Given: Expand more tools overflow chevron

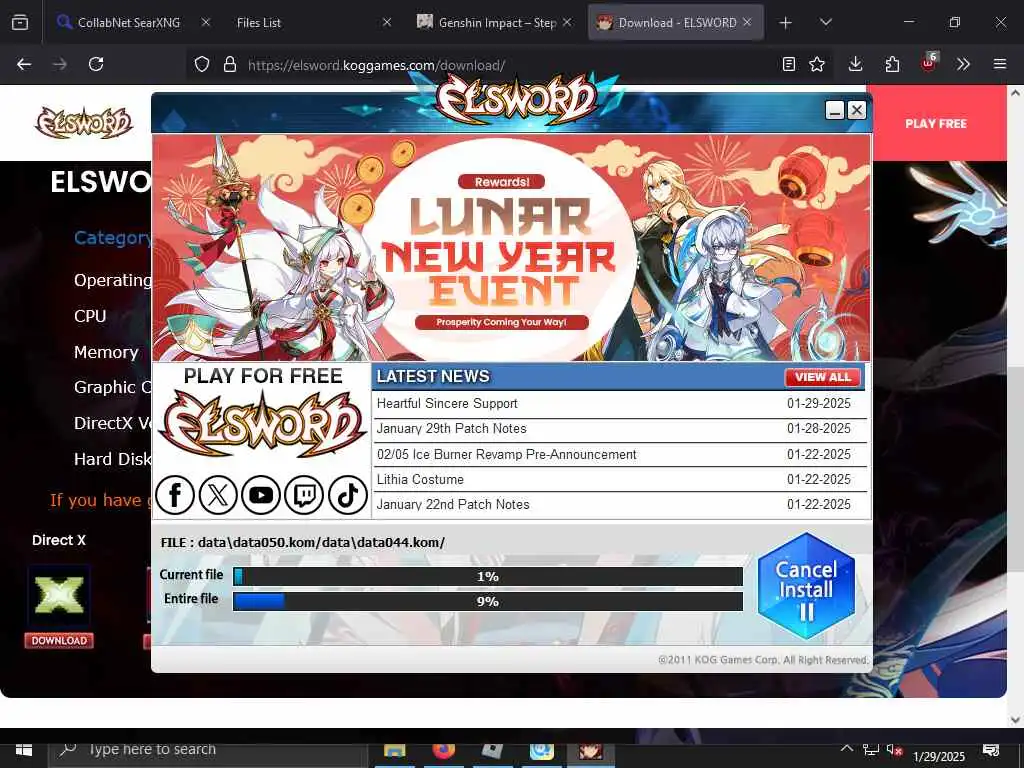Looking at the screenshot, I should [963, 64].
